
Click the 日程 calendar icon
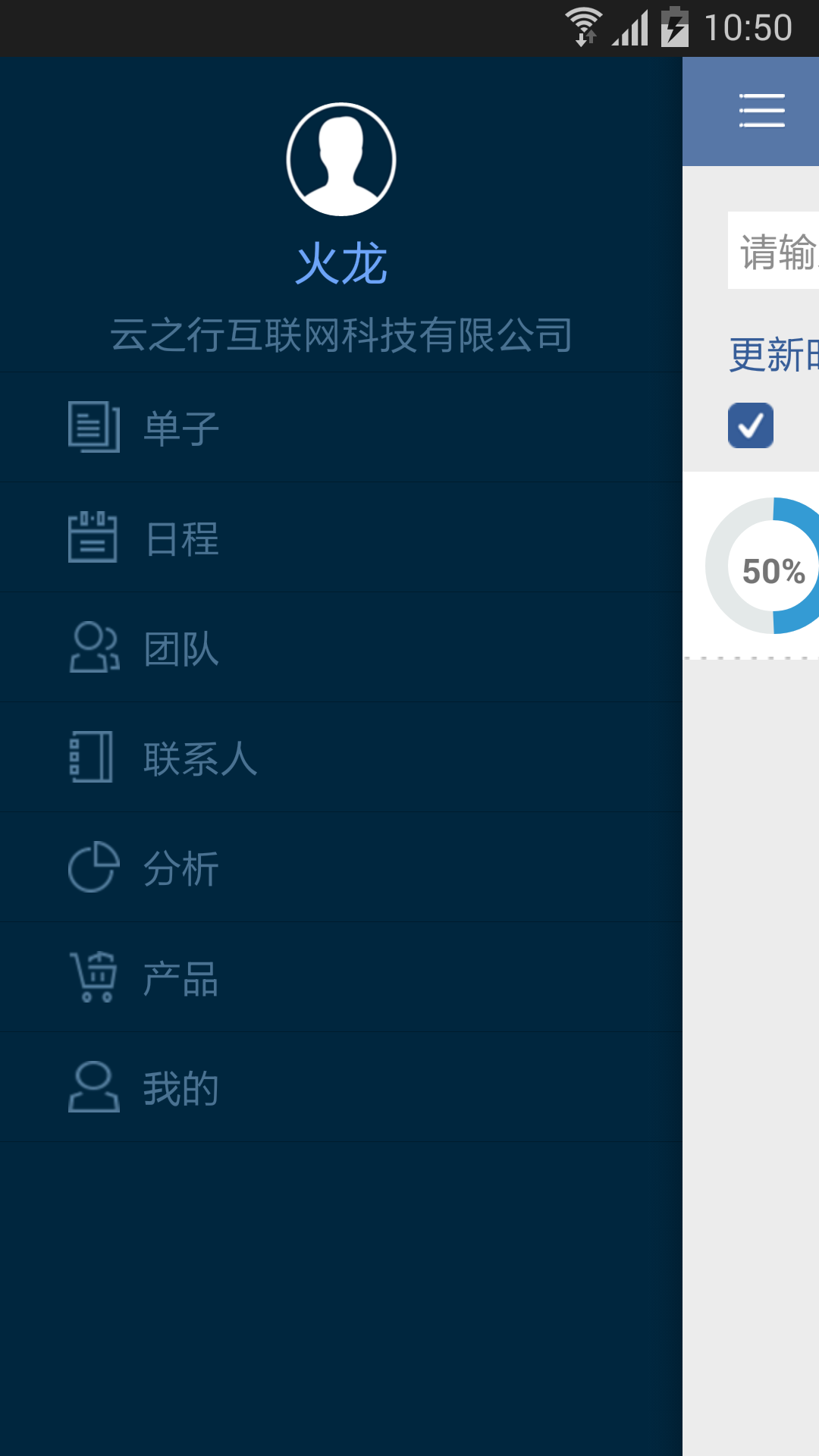[93, 537]
